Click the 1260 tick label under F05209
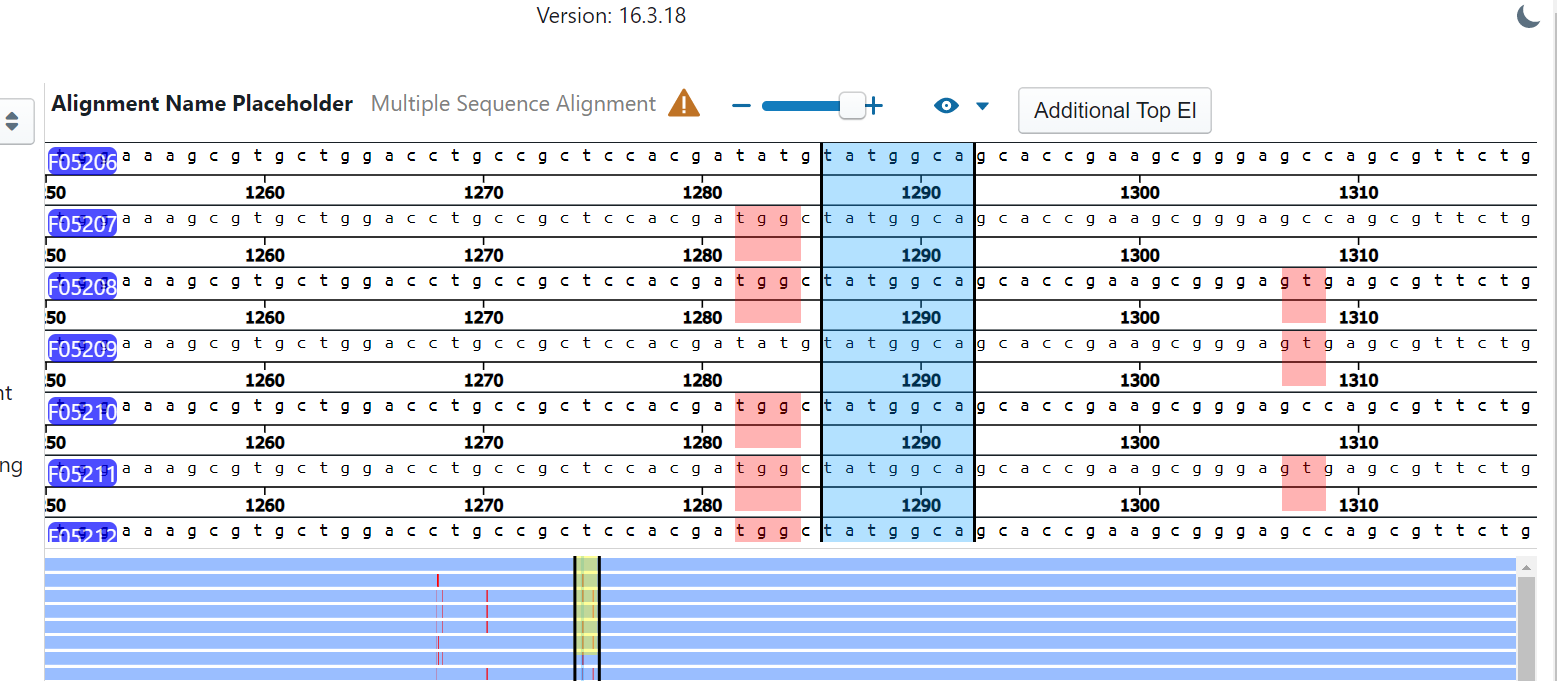The width and height of the screenshot is (1557, 681). coord(265,380)
